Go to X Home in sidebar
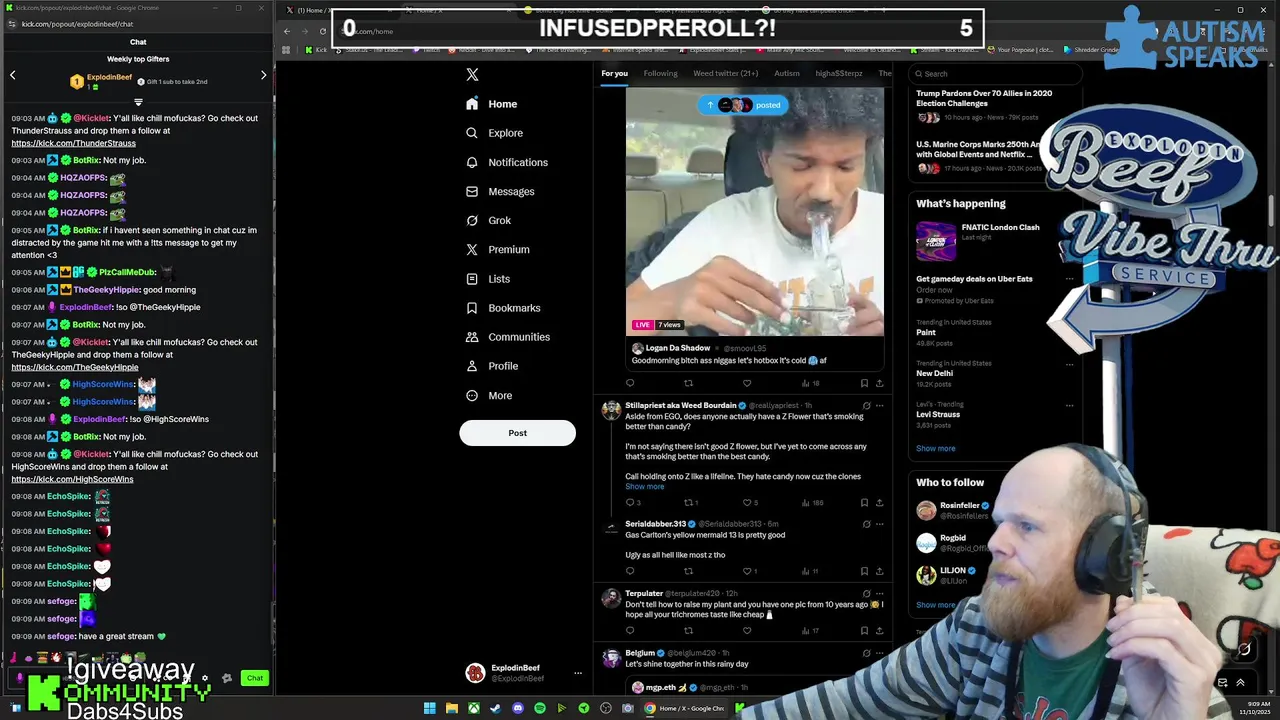Viewport: 1280px width, 720px height. (x=491, y=104)
